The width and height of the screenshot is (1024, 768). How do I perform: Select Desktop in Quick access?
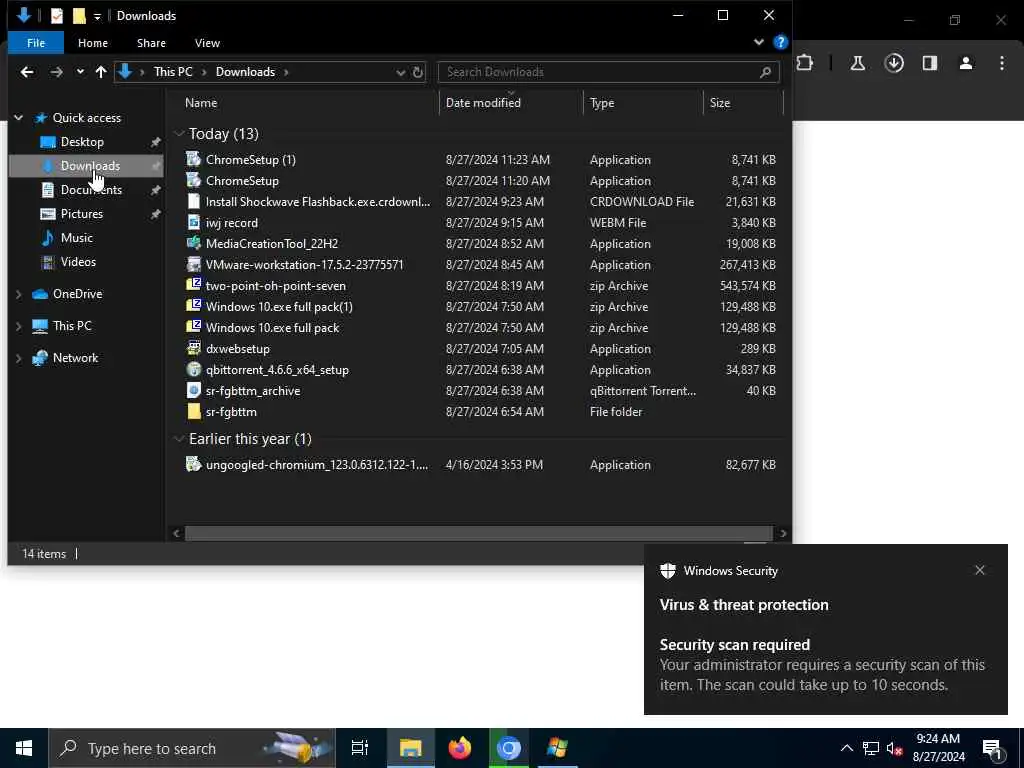pos(82,142)
